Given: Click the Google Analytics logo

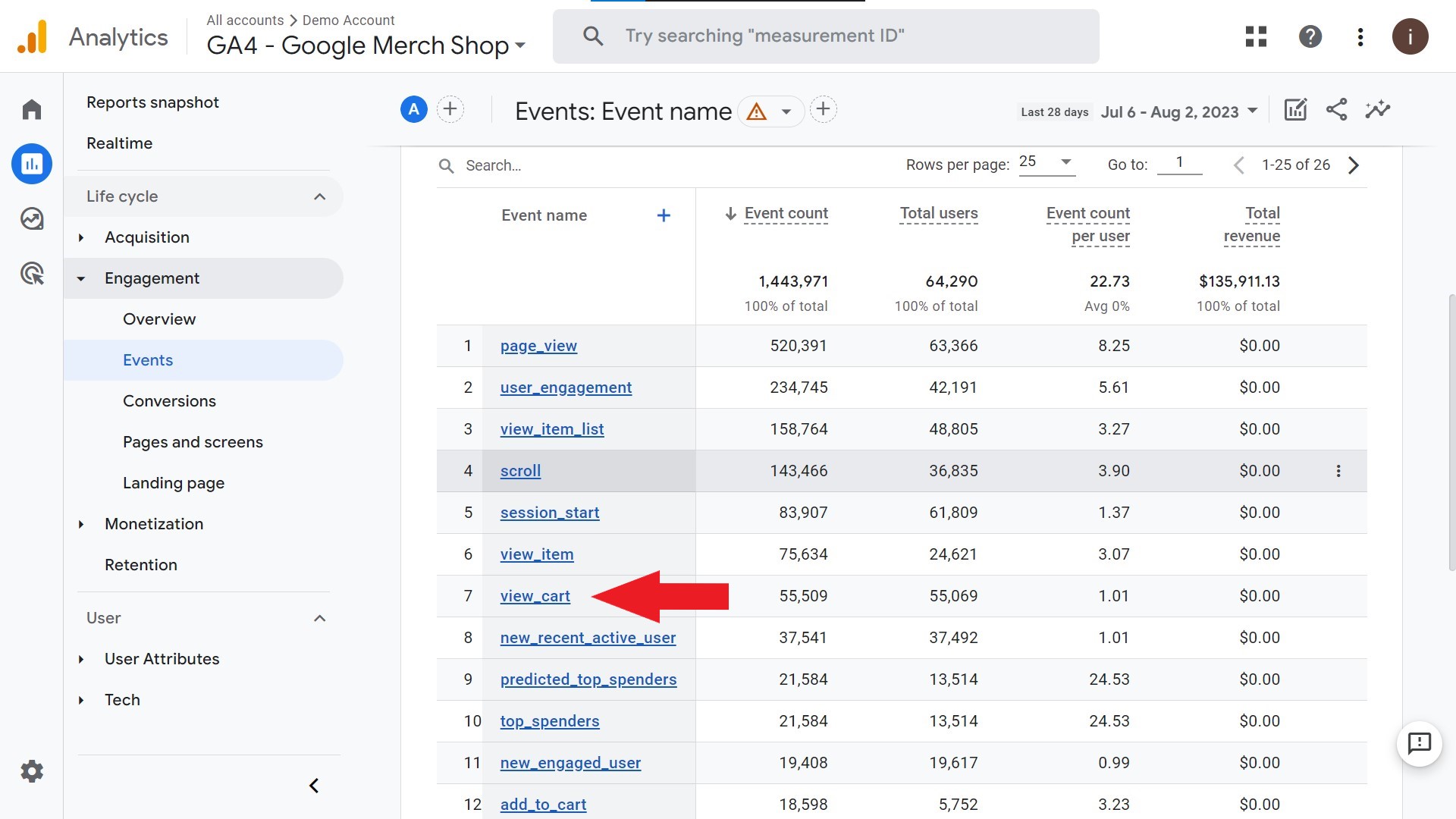Looking at the screenshot, I should pyautogui.click(x=32, y=36).
